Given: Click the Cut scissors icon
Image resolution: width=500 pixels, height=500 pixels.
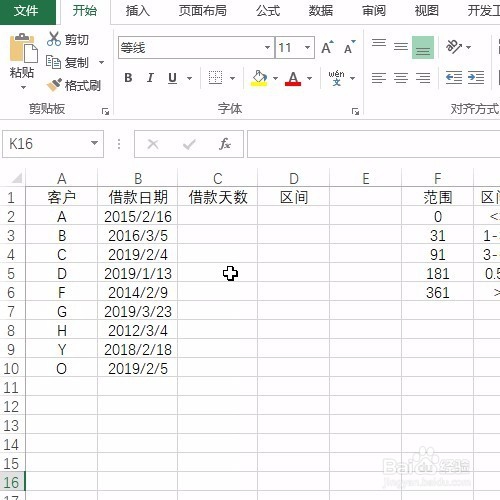Looking at the screenshot, I should tap(54, 39).
